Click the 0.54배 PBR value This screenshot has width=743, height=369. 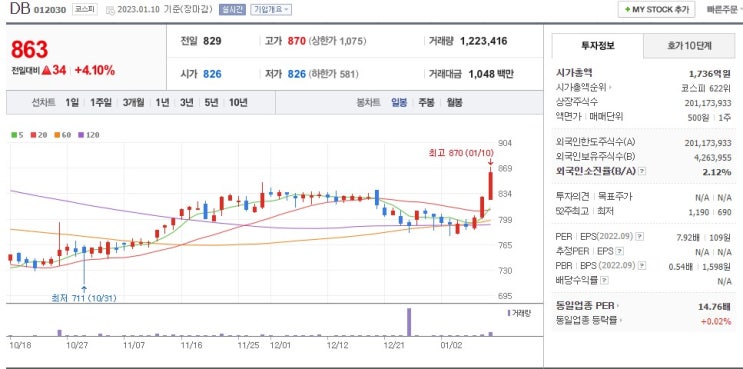point(681,266)
